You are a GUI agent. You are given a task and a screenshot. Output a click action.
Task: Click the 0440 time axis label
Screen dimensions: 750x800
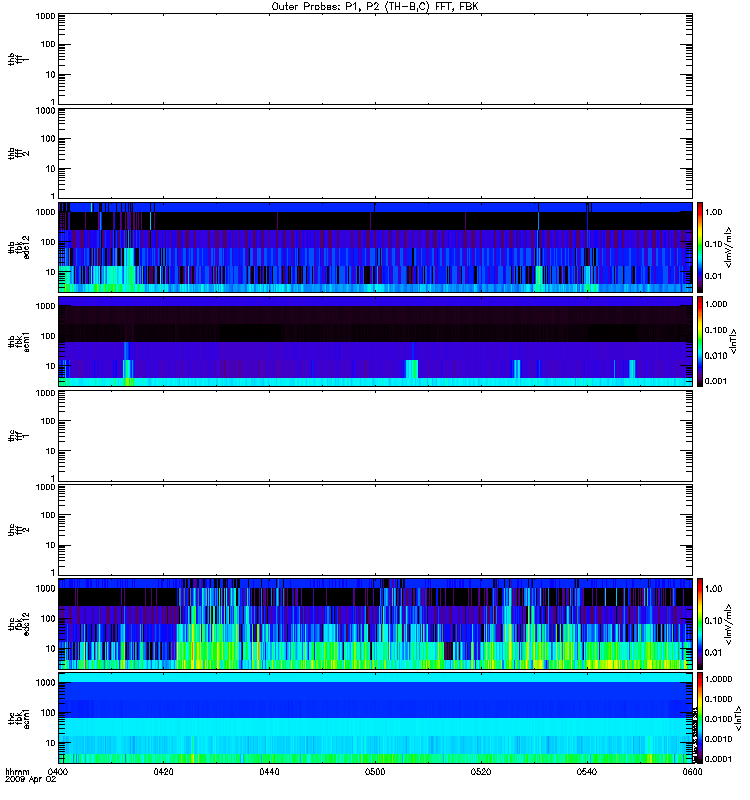[x=269, y=772]
